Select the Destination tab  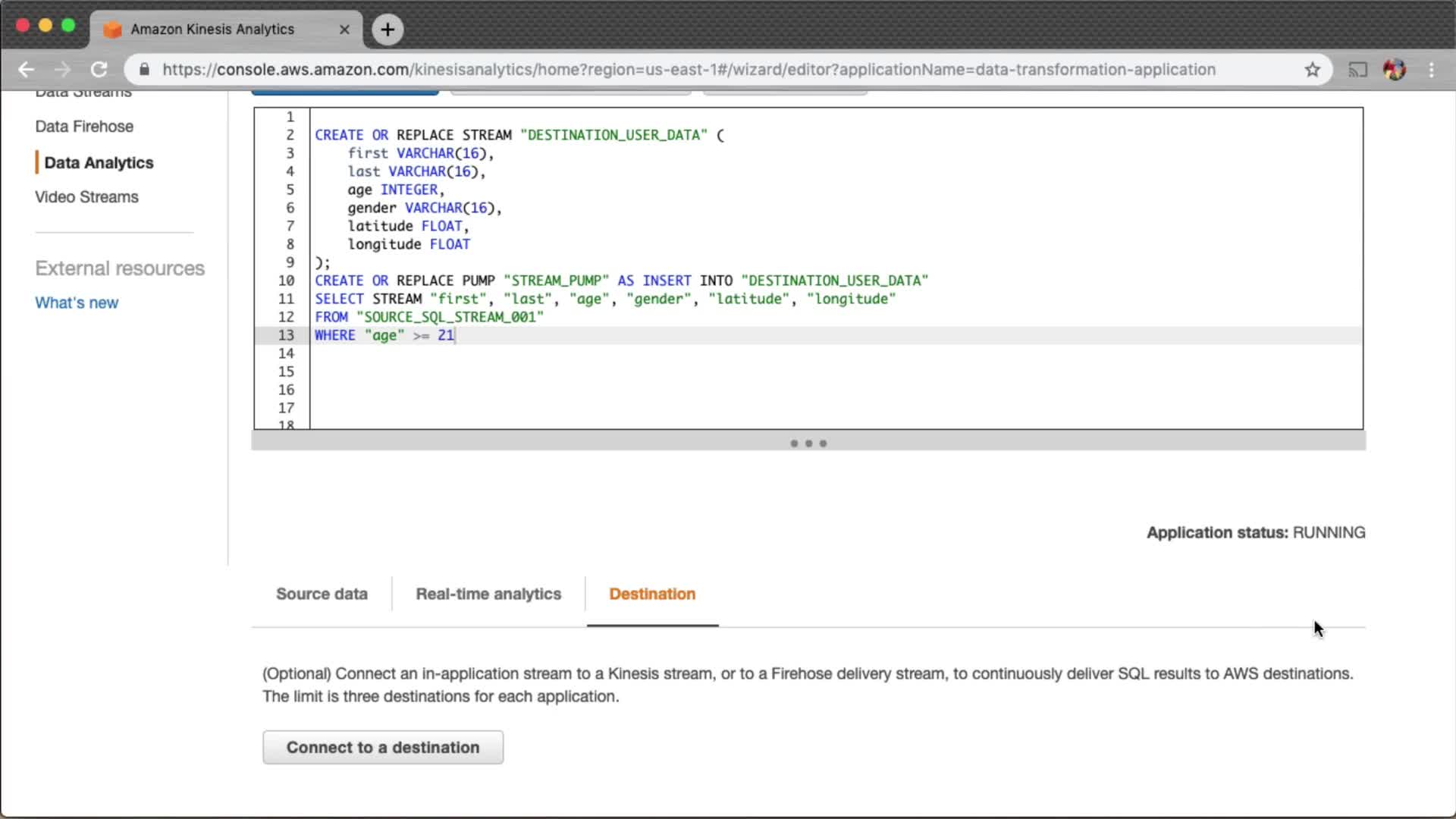point(652,594)
